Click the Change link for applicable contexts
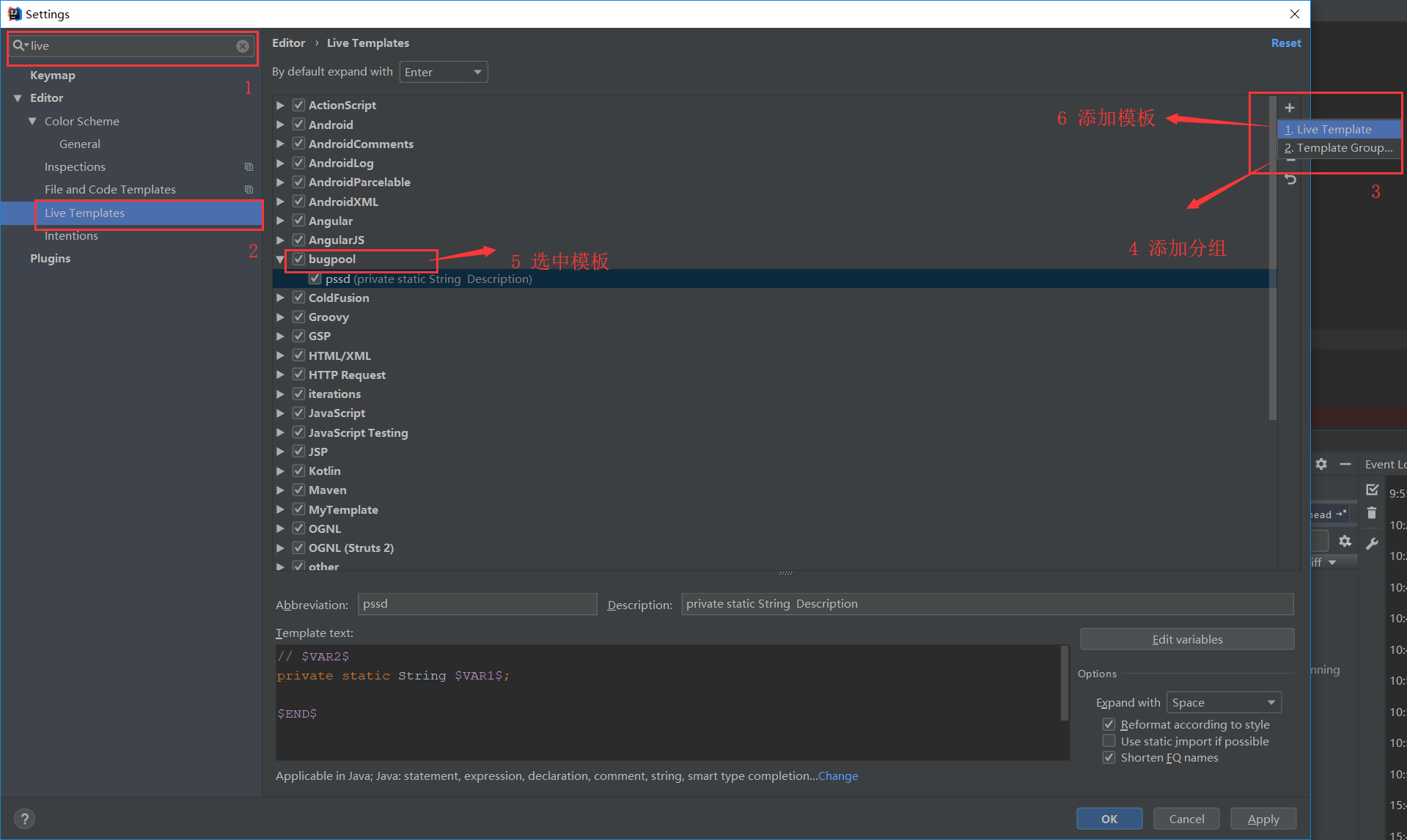Image resolution: width=1407 pixels, height=840 pixels. click(838, 775)
